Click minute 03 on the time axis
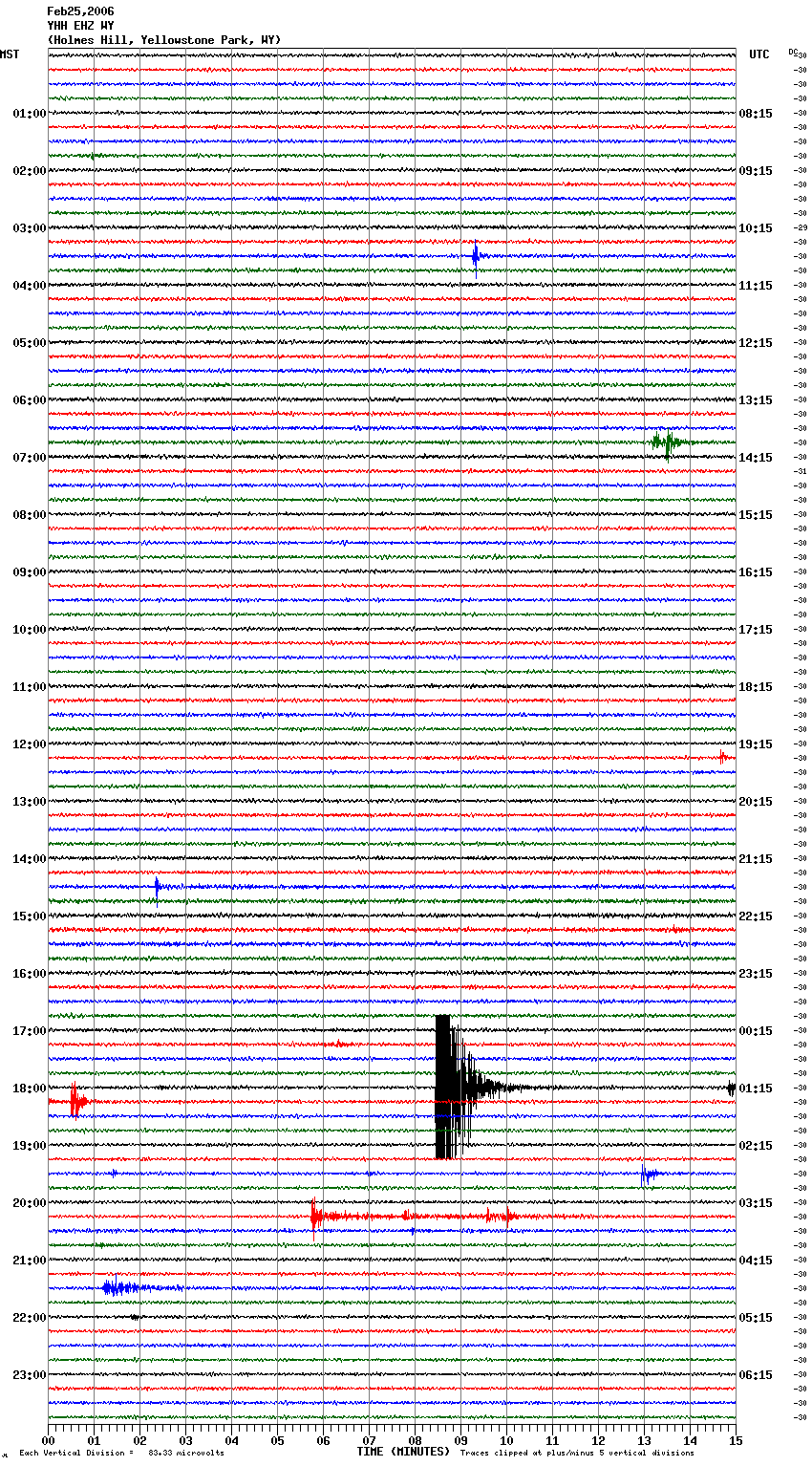 coord(185,1440)
